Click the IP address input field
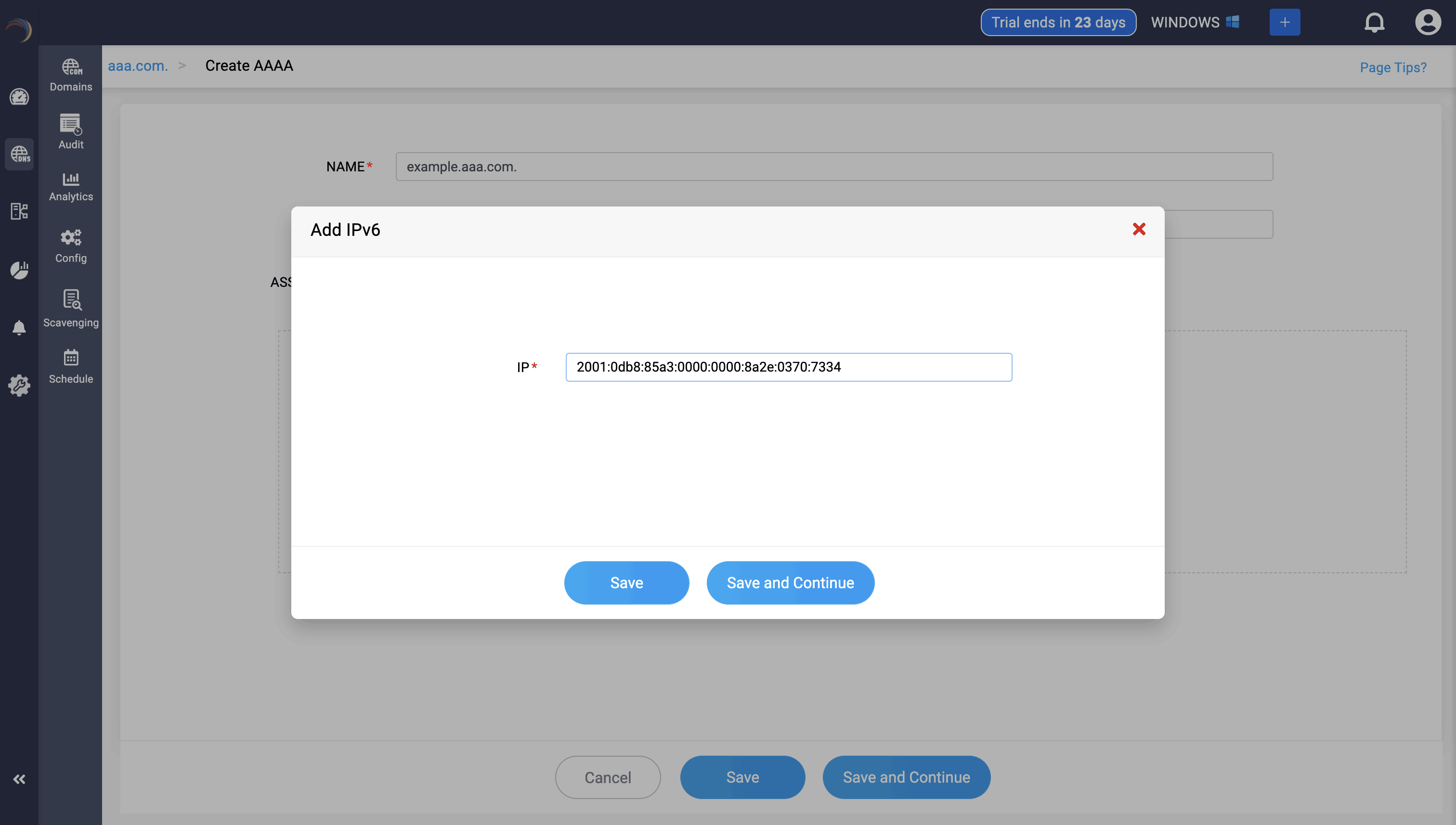This screenshot has width=1456, height=825. click(x=788, y=367)
